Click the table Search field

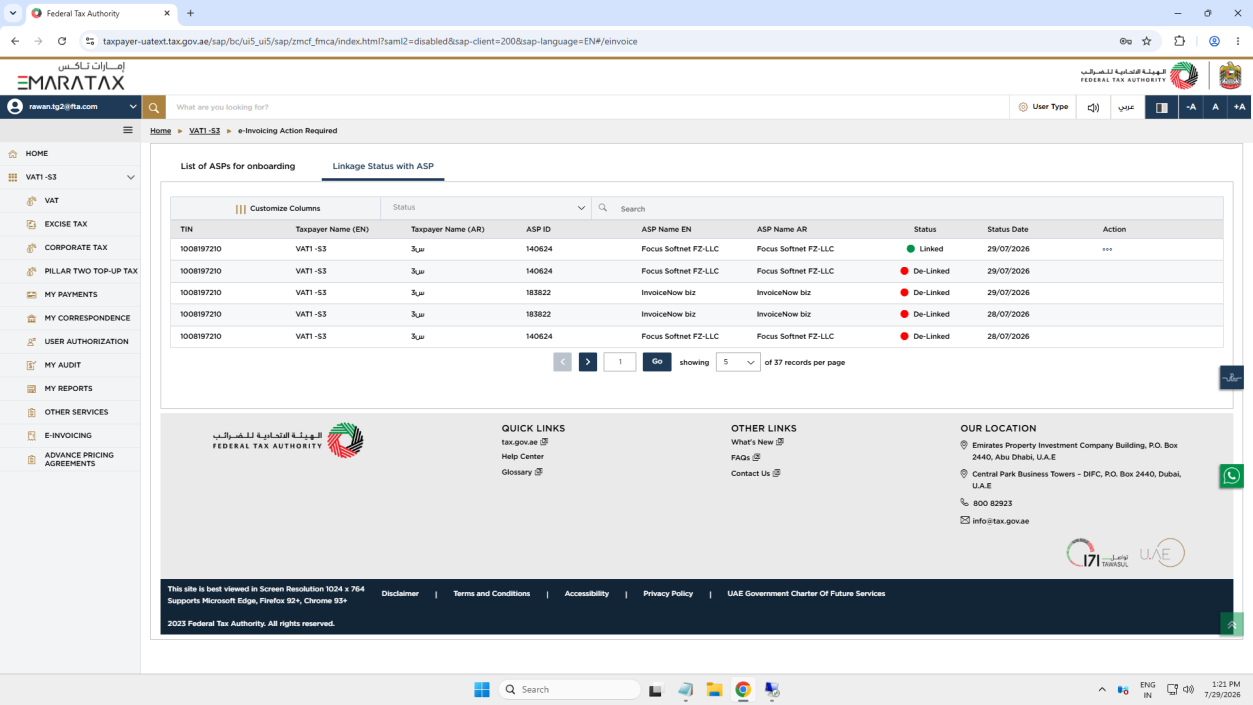tap(906, 208)
